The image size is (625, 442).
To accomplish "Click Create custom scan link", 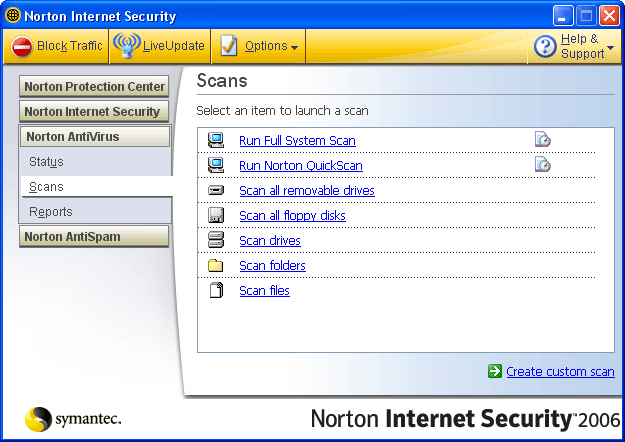I will pos(560,371).
